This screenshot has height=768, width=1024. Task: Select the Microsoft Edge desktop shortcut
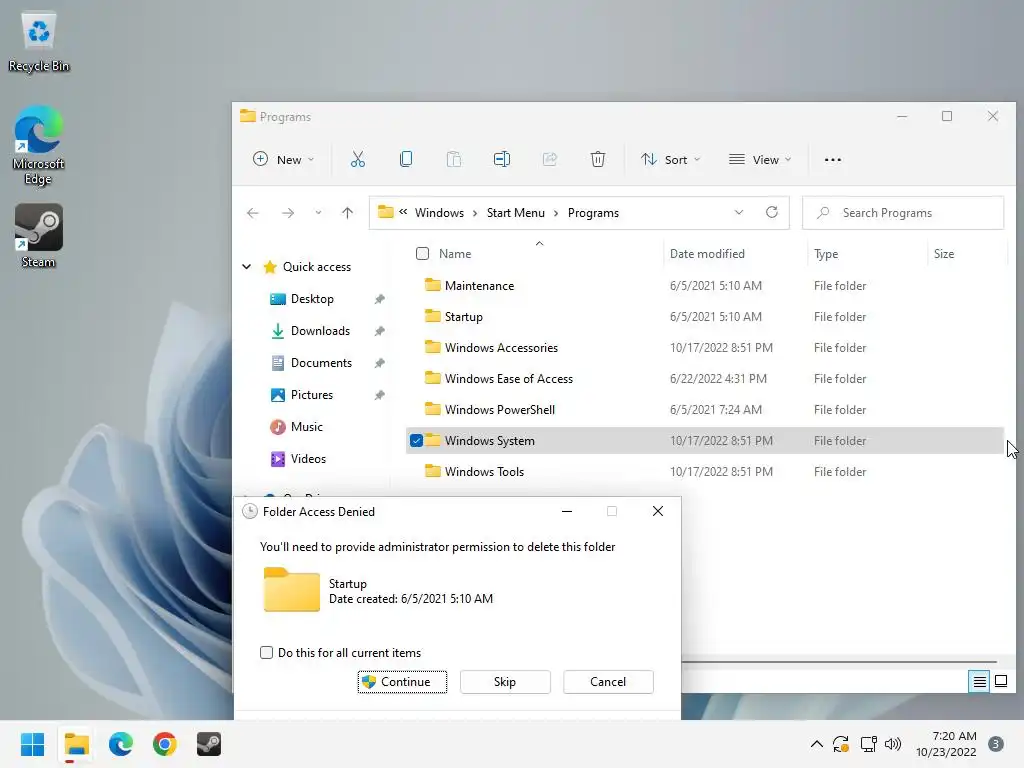[x=39, y=145]
